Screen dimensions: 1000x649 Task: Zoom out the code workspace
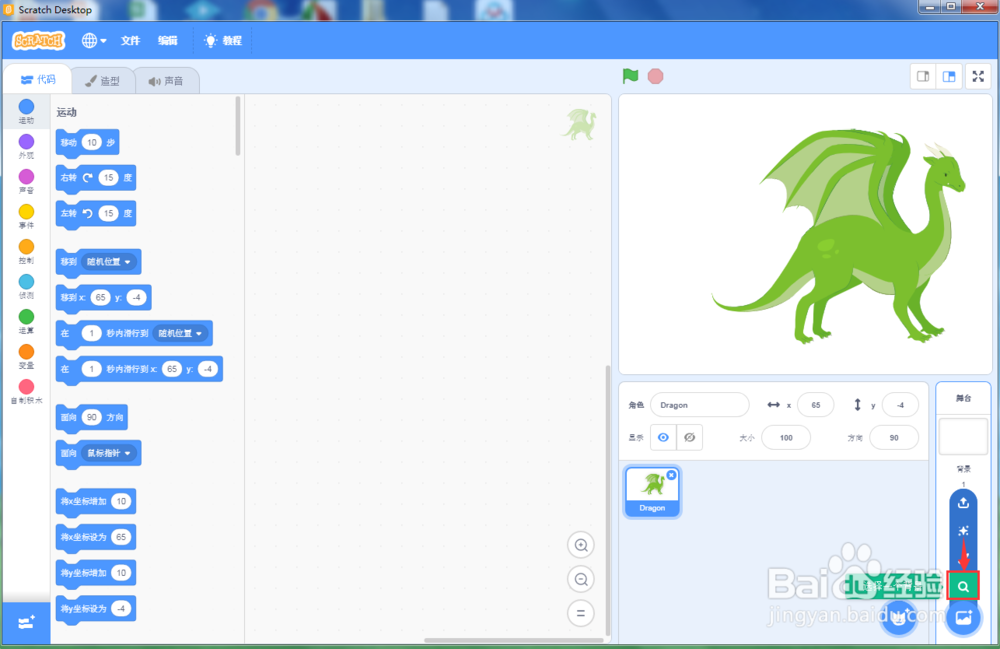(x=581, y=579)
